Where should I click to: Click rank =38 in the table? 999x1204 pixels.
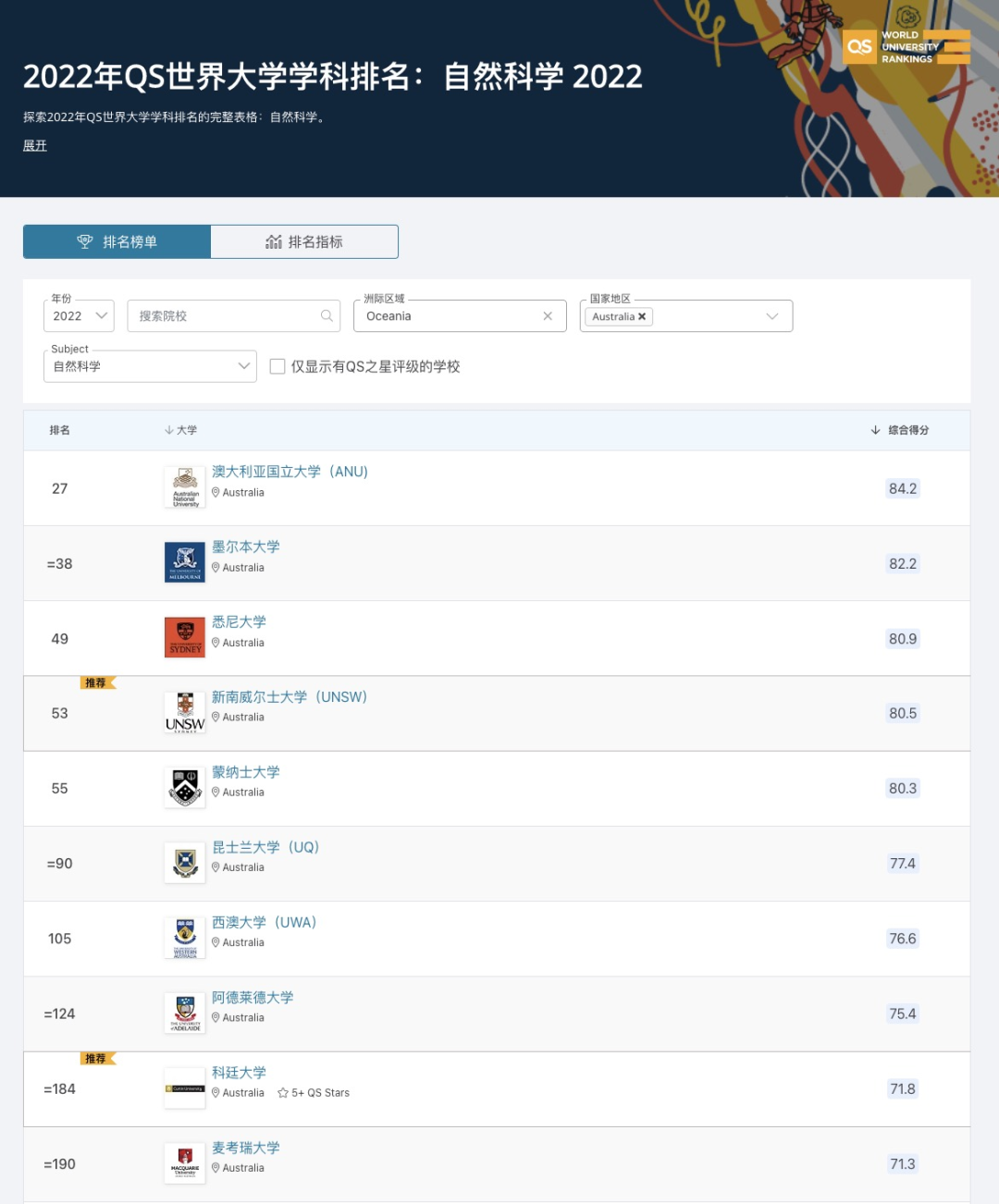point(59,563)
